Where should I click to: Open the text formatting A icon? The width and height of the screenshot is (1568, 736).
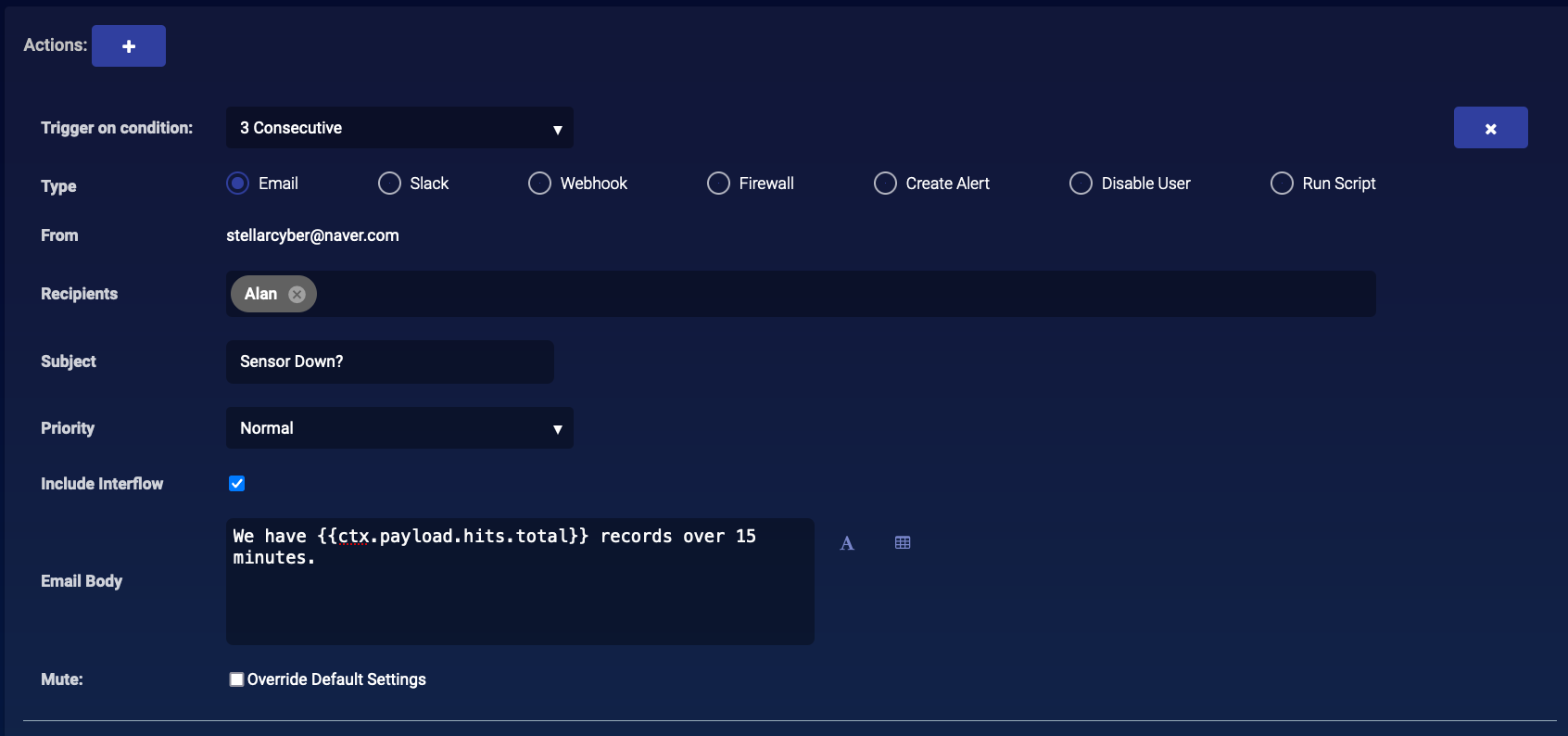click(x=847, y=543)
